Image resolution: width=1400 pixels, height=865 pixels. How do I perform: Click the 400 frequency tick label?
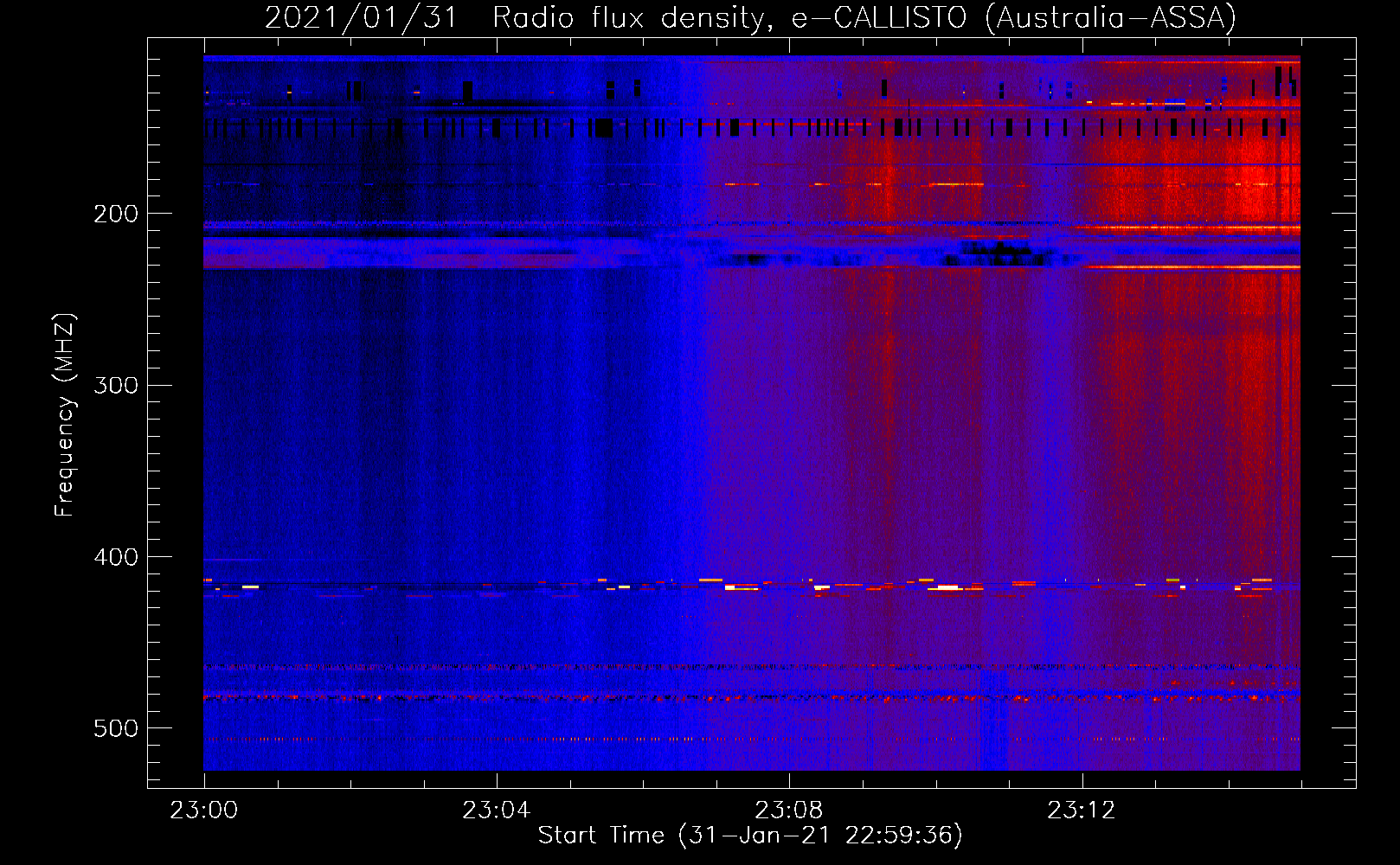point(116,557)
